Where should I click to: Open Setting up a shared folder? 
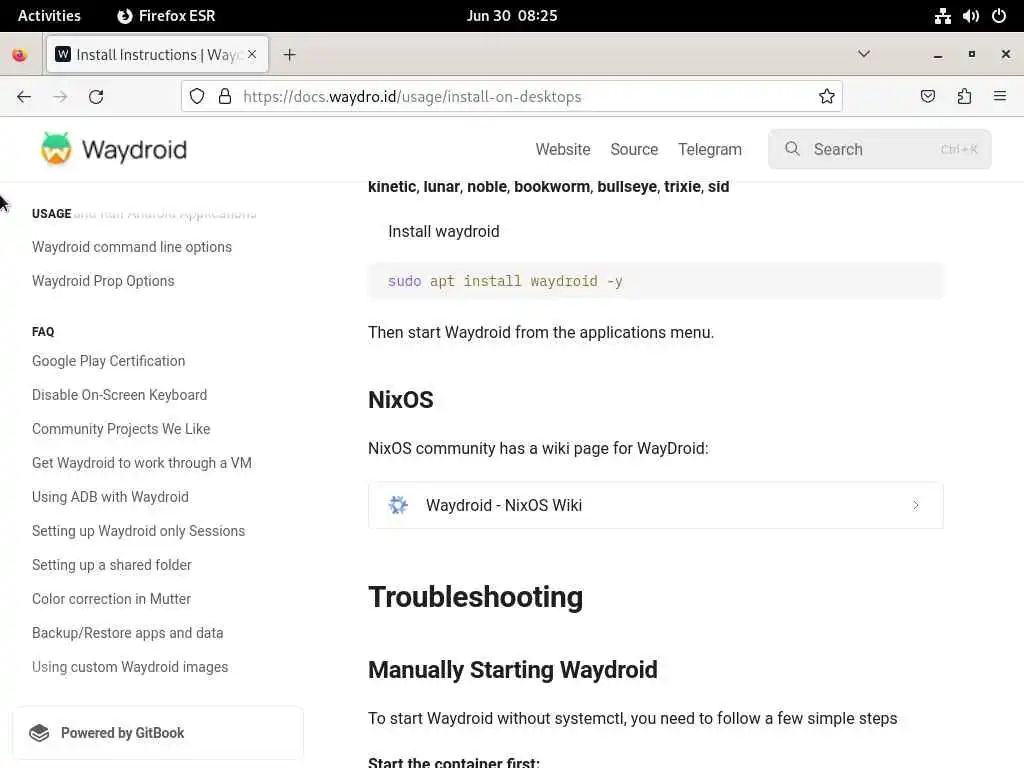(x=112, y=565)
